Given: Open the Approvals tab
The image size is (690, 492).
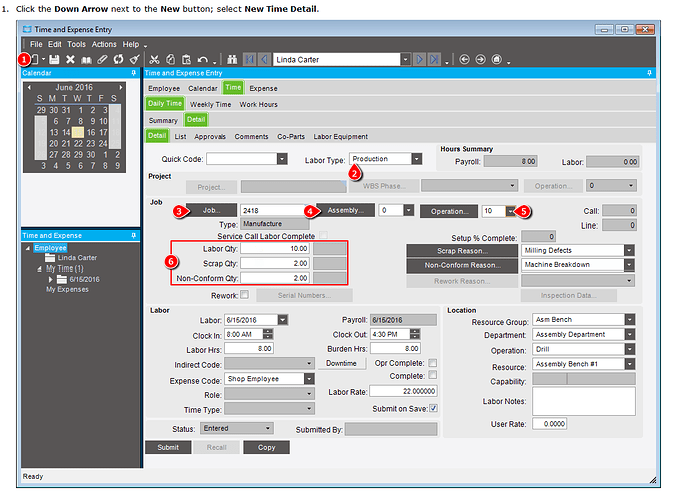Looking at the screenshot, I should click(210, 137).
